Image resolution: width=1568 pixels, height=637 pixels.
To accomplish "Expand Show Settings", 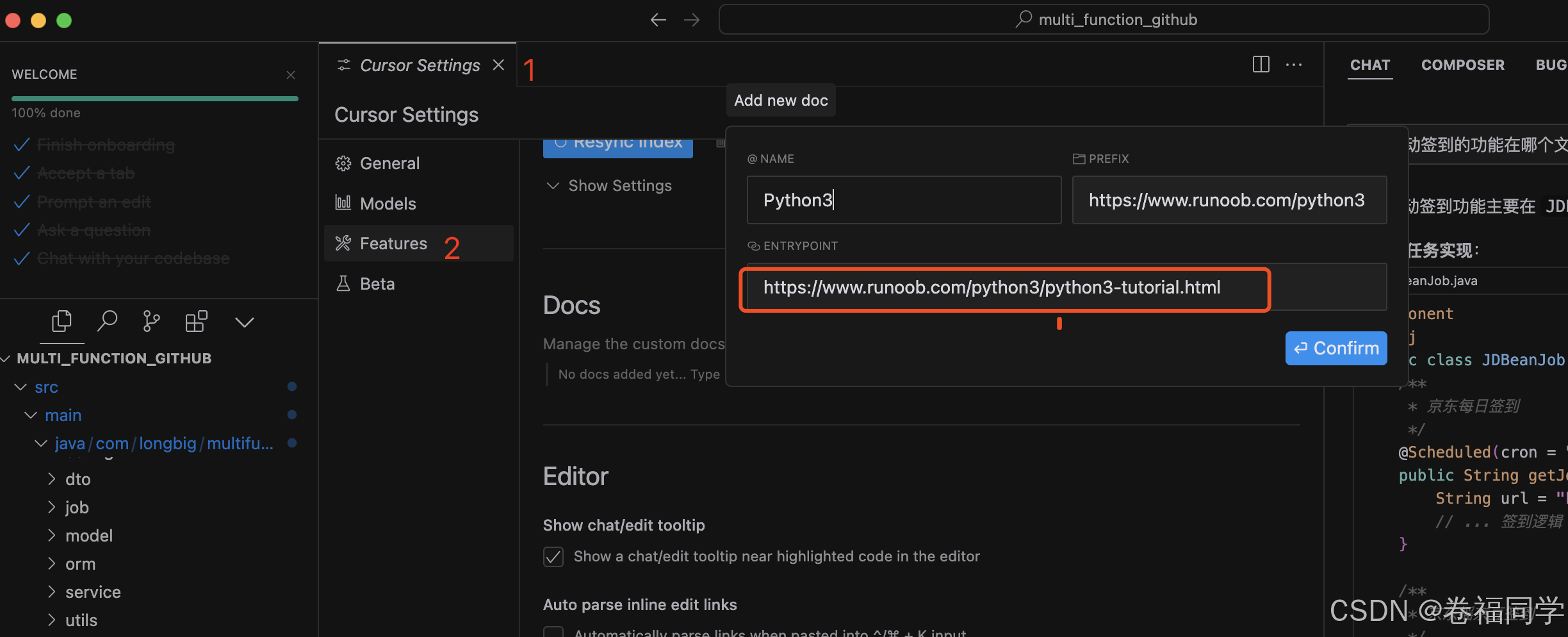I will point(608,186).
